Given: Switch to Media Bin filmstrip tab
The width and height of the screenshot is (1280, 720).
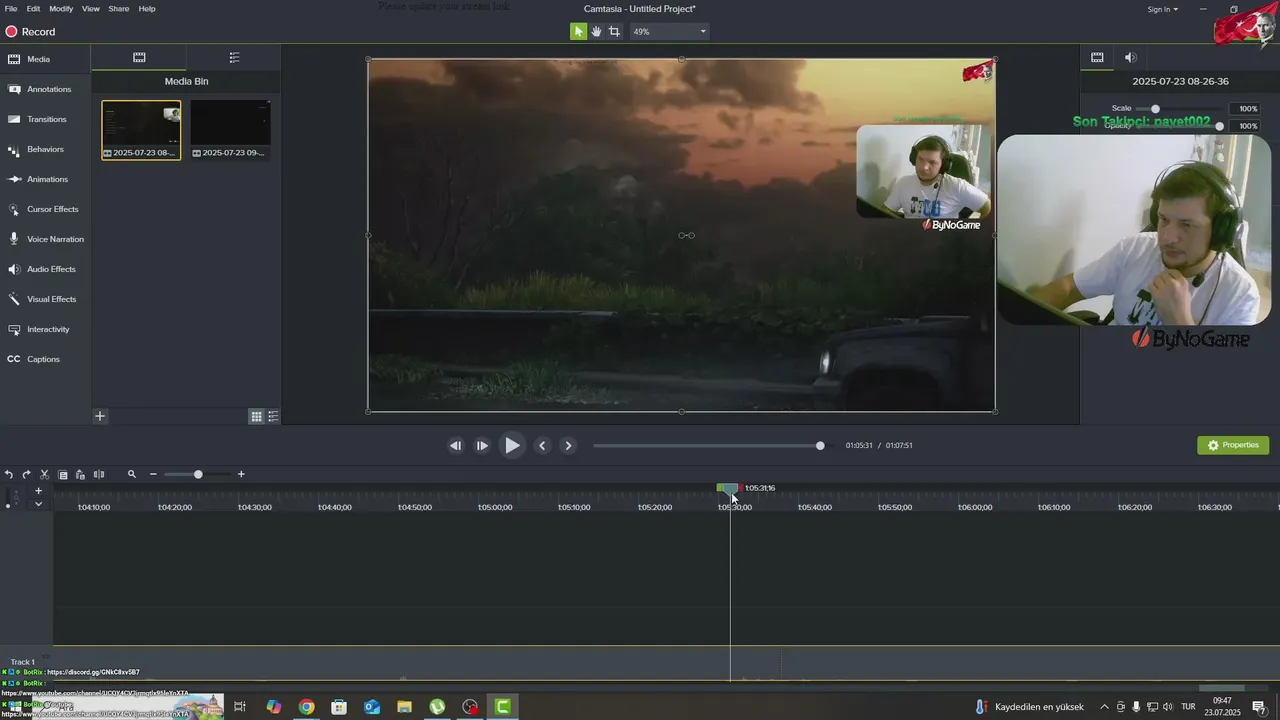Looking at the screenshot, I should point(139,58).
